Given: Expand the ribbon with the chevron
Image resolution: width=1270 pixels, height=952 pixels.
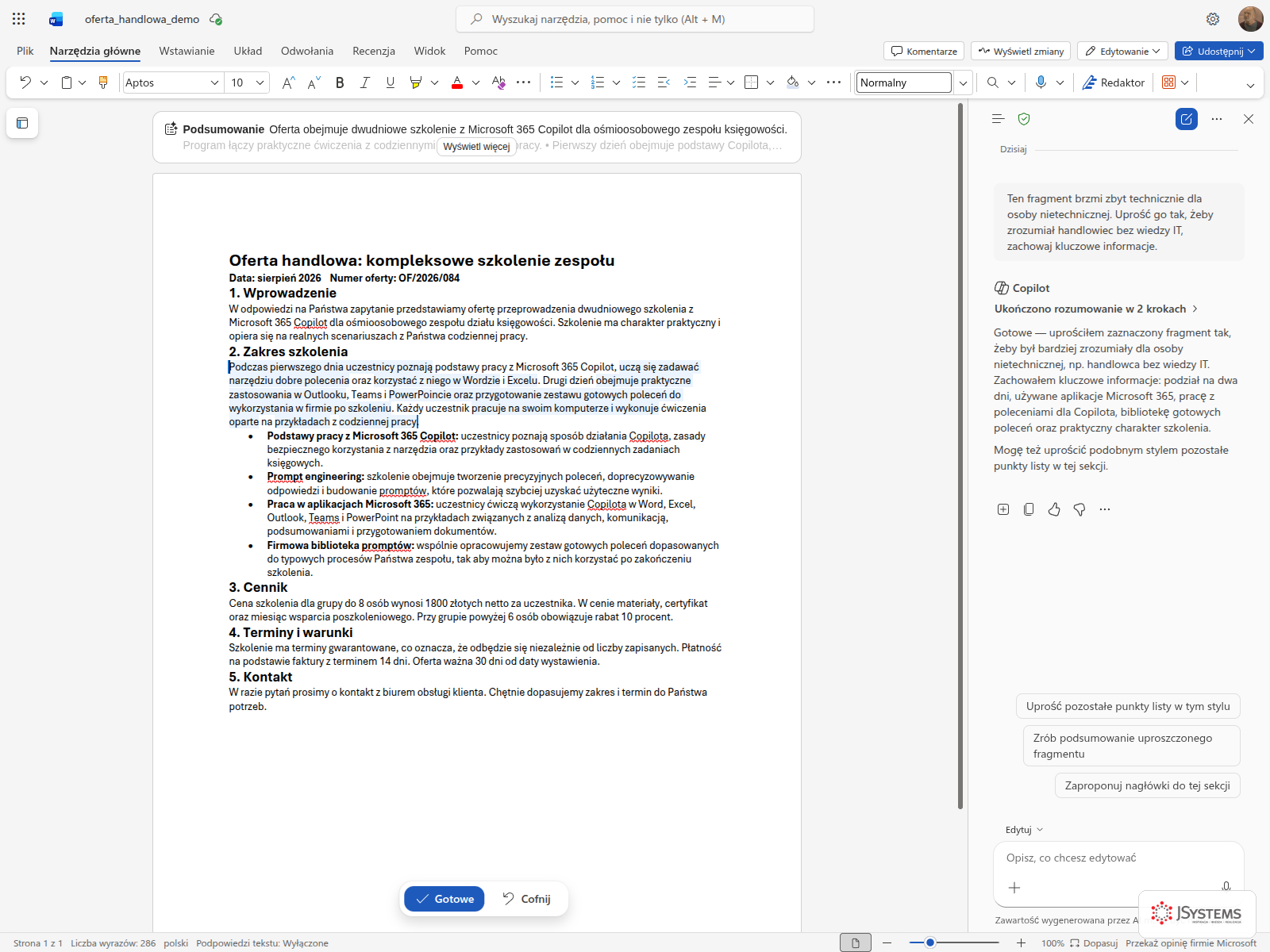Looking at the screenshot, I should 1250,85.
